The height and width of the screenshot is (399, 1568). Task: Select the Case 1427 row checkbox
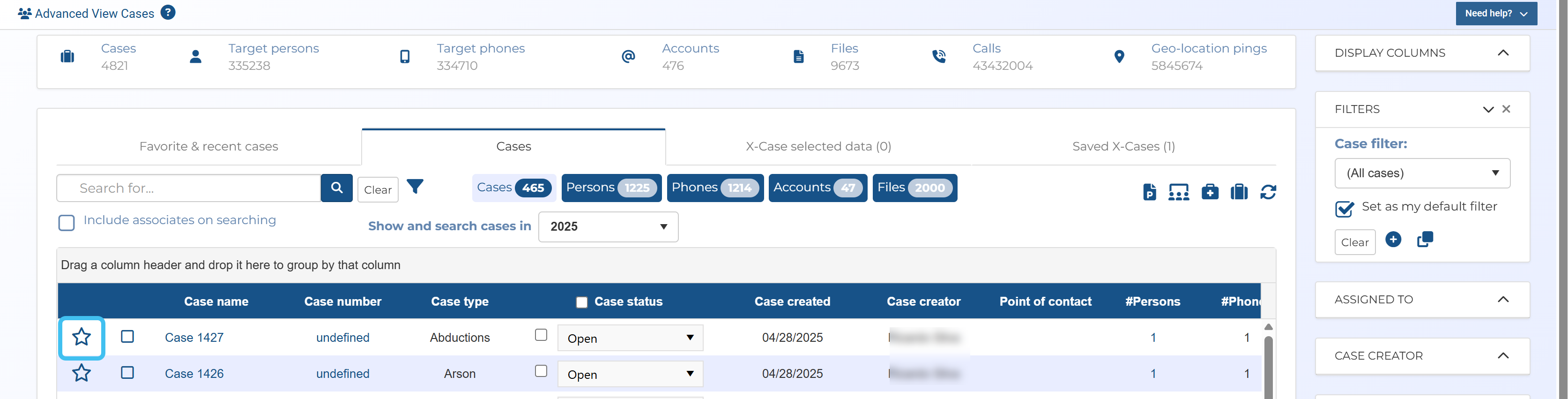pyautogui.click(x=127, y=337)
